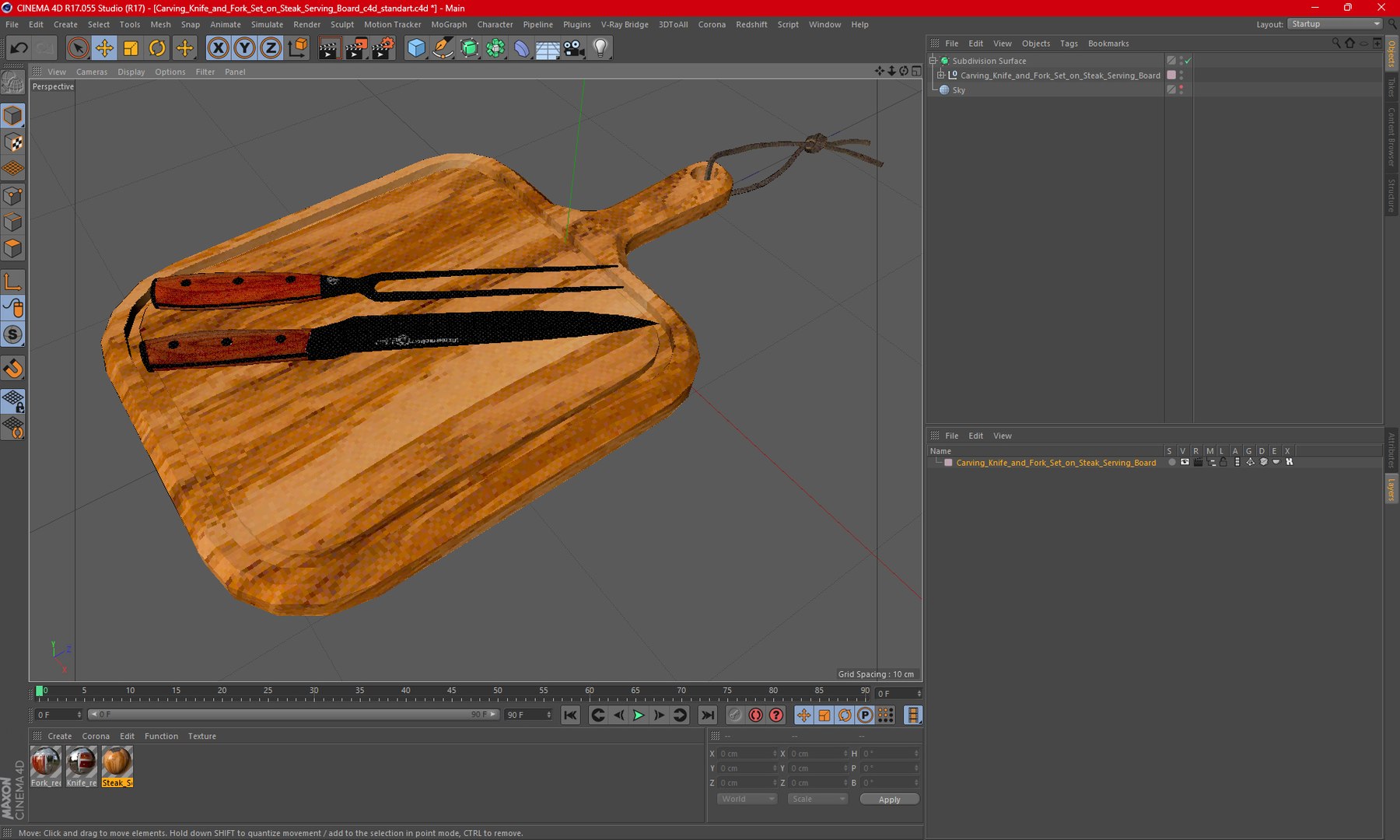Toggle X-axis lock button
The height and width of the screenshot is (840, 1400).
(219, 48)
